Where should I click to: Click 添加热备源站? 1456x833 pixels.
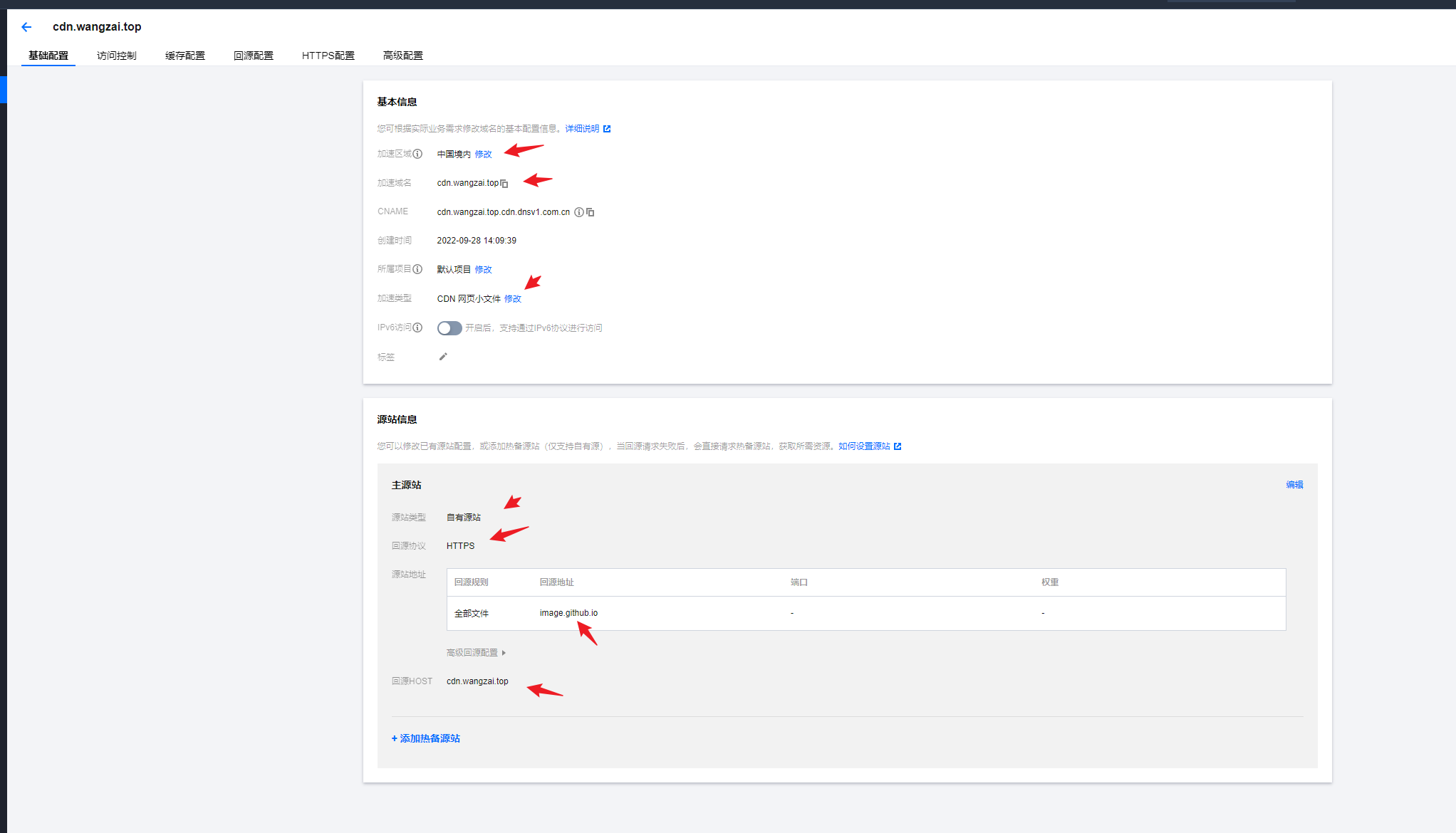[426, 738]
